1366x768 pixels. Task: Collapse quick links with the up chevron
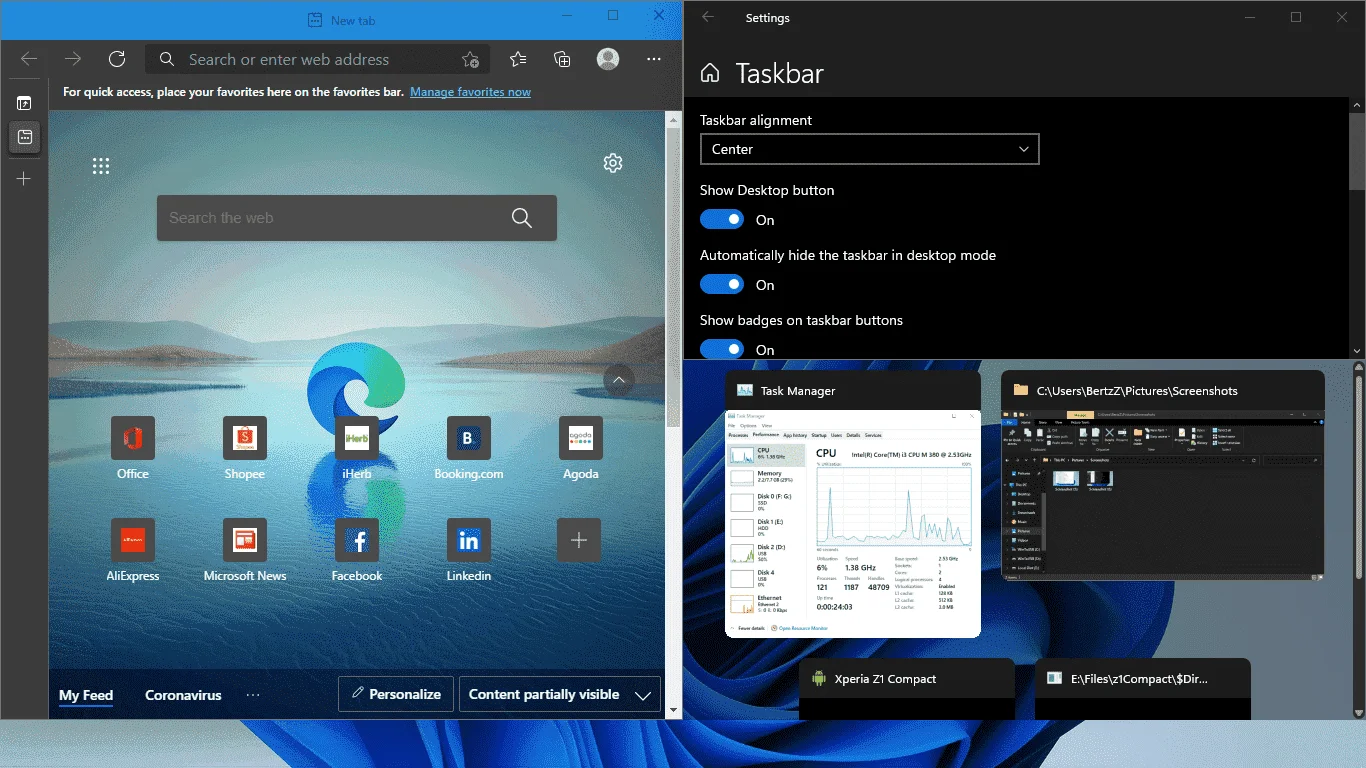pos(619,380)
